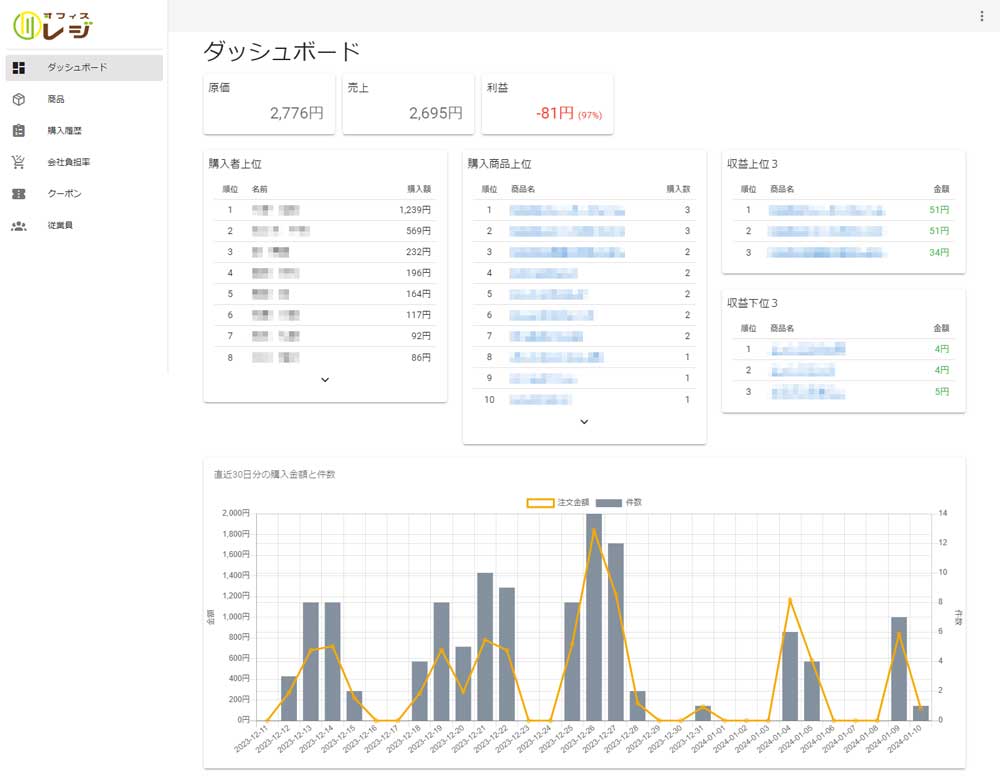Screen dimensions: 1000x776
Task: Open the three-dot menu at top right
Action: [982, 16]
